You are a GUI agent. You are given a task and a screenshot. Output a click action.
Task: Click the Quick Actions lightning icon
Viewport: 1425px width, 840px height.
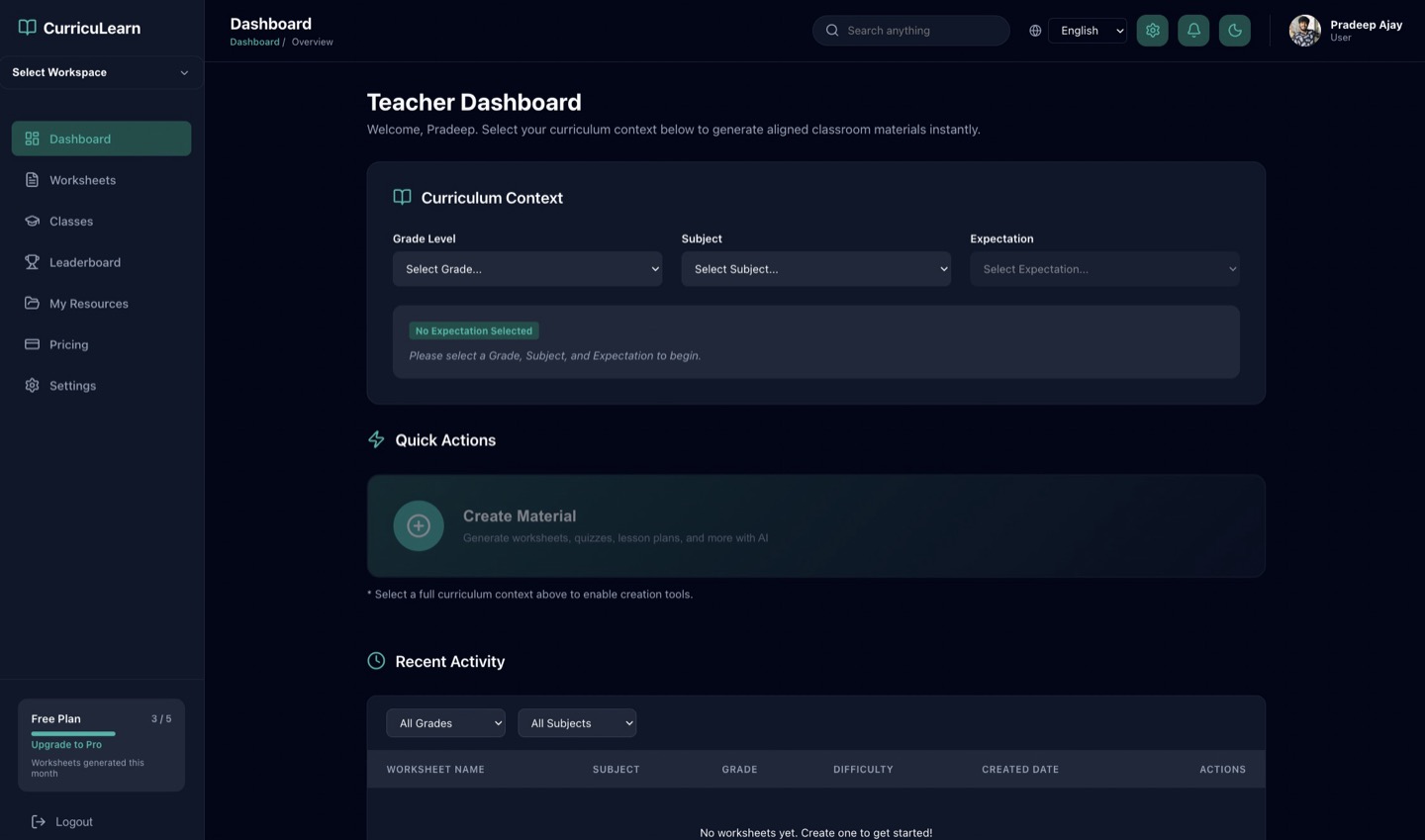(x=376, y=439)
